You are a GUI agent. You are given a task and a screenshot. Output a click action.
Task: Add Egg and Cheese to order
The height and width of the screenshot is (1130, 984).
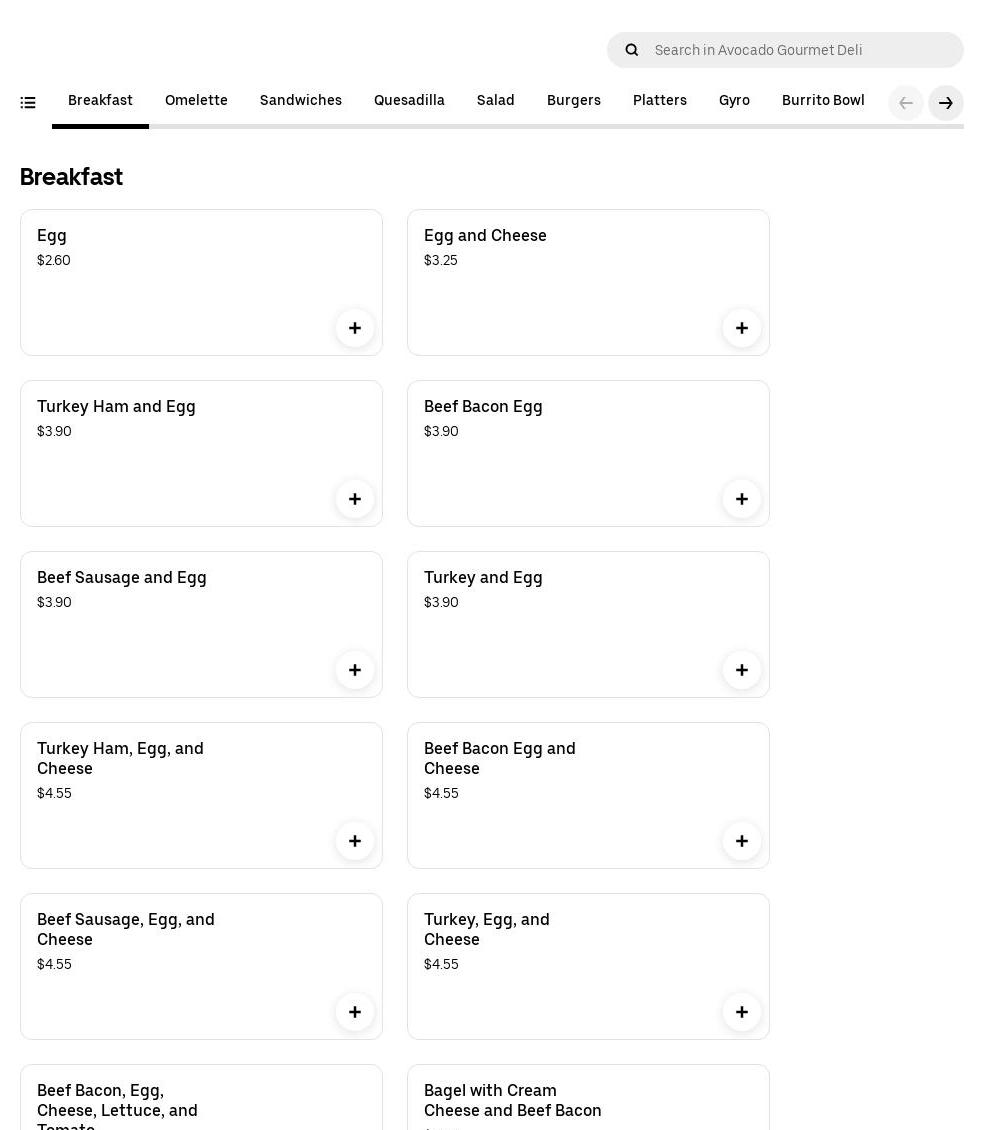click(x=742, y=328)
